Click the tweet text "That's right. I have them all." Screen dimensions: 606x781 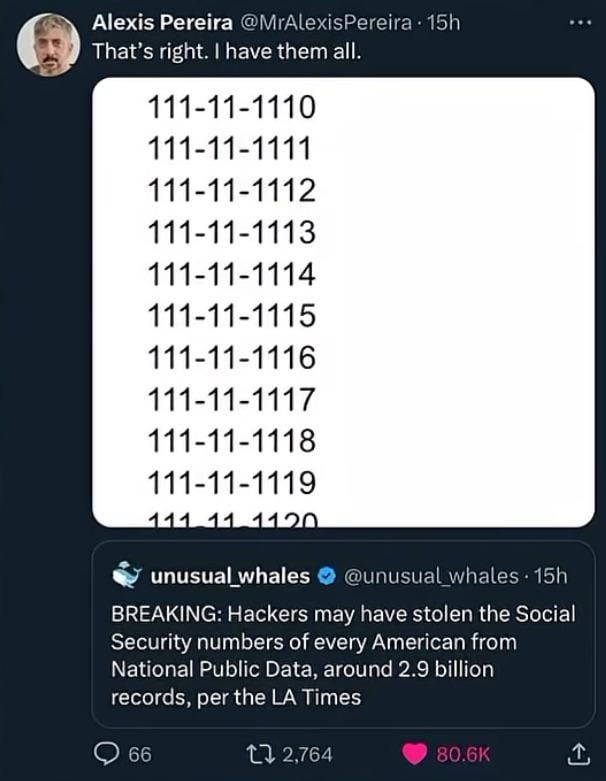point(227,51)
